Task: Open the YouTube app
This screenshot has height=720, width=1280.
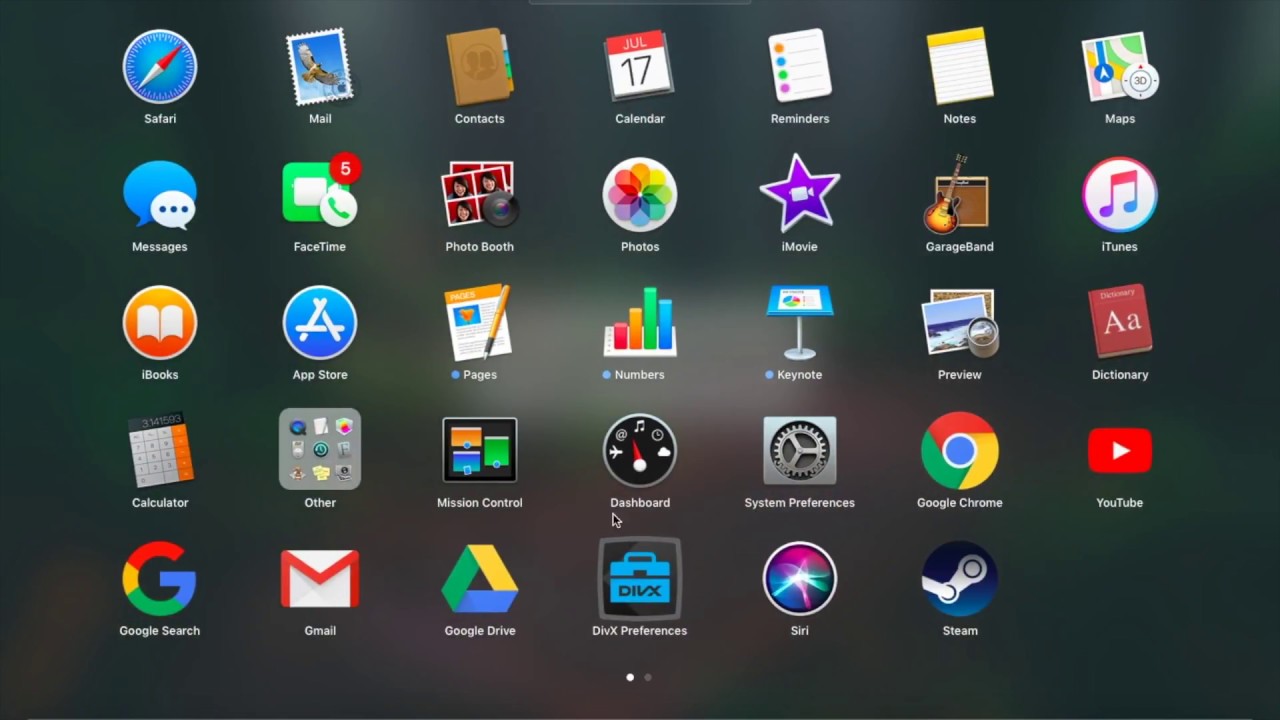Action: [1119, 449]
